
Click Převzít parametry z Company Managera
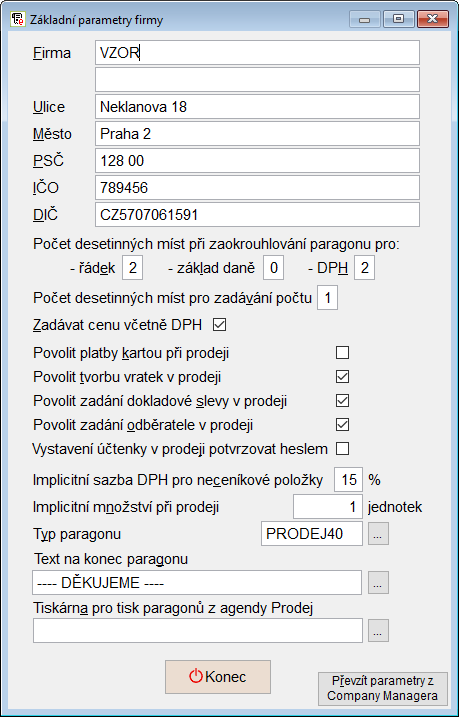point(382,689)
